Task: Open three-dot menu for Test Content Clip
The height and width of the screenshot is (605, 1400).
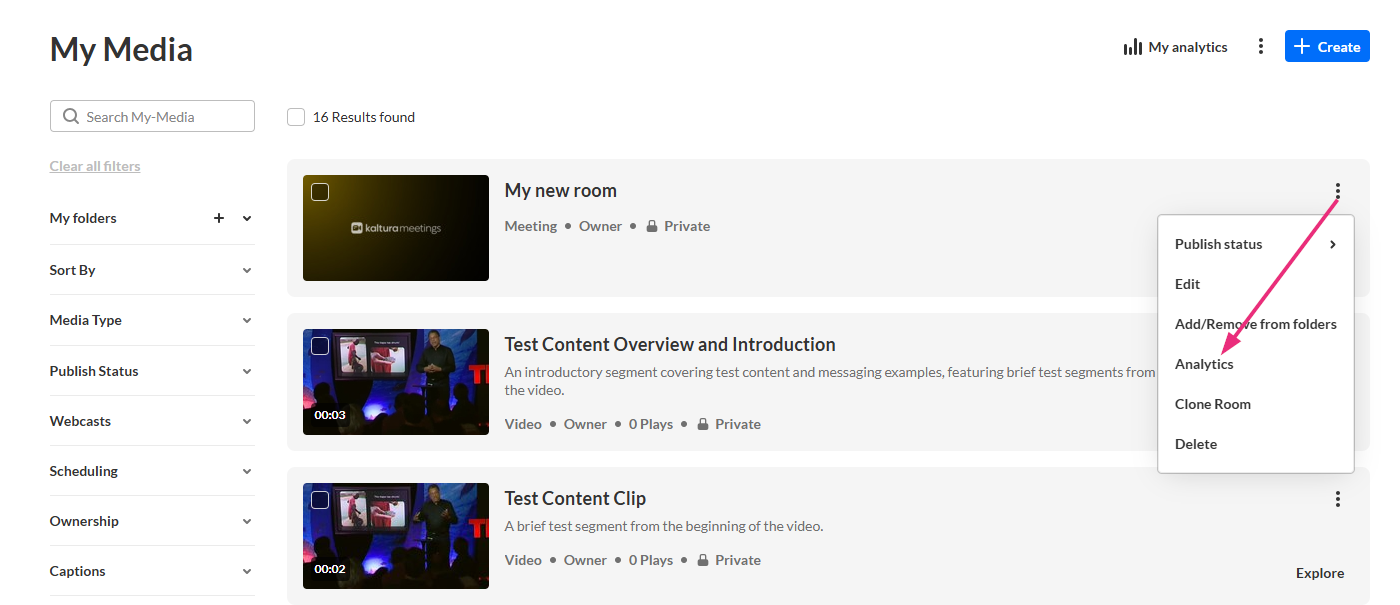Action: (1337, 499)
